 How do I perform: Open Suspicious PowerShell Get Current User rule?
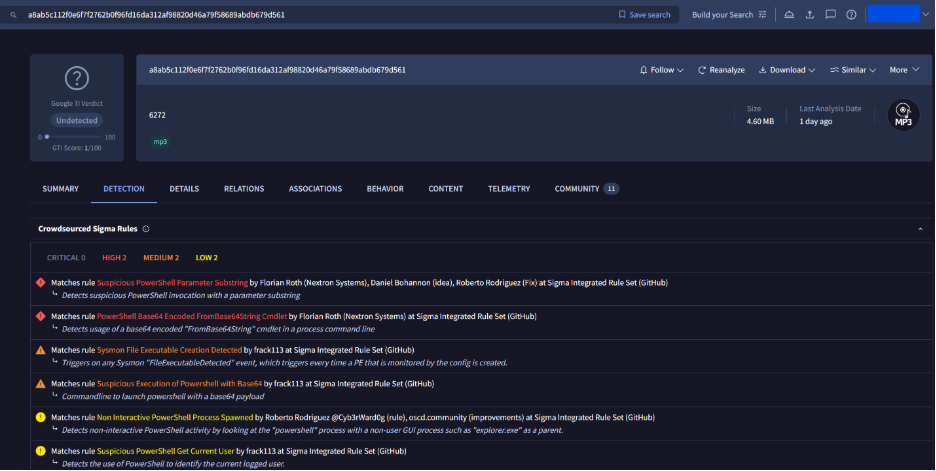tap(165, 451)
